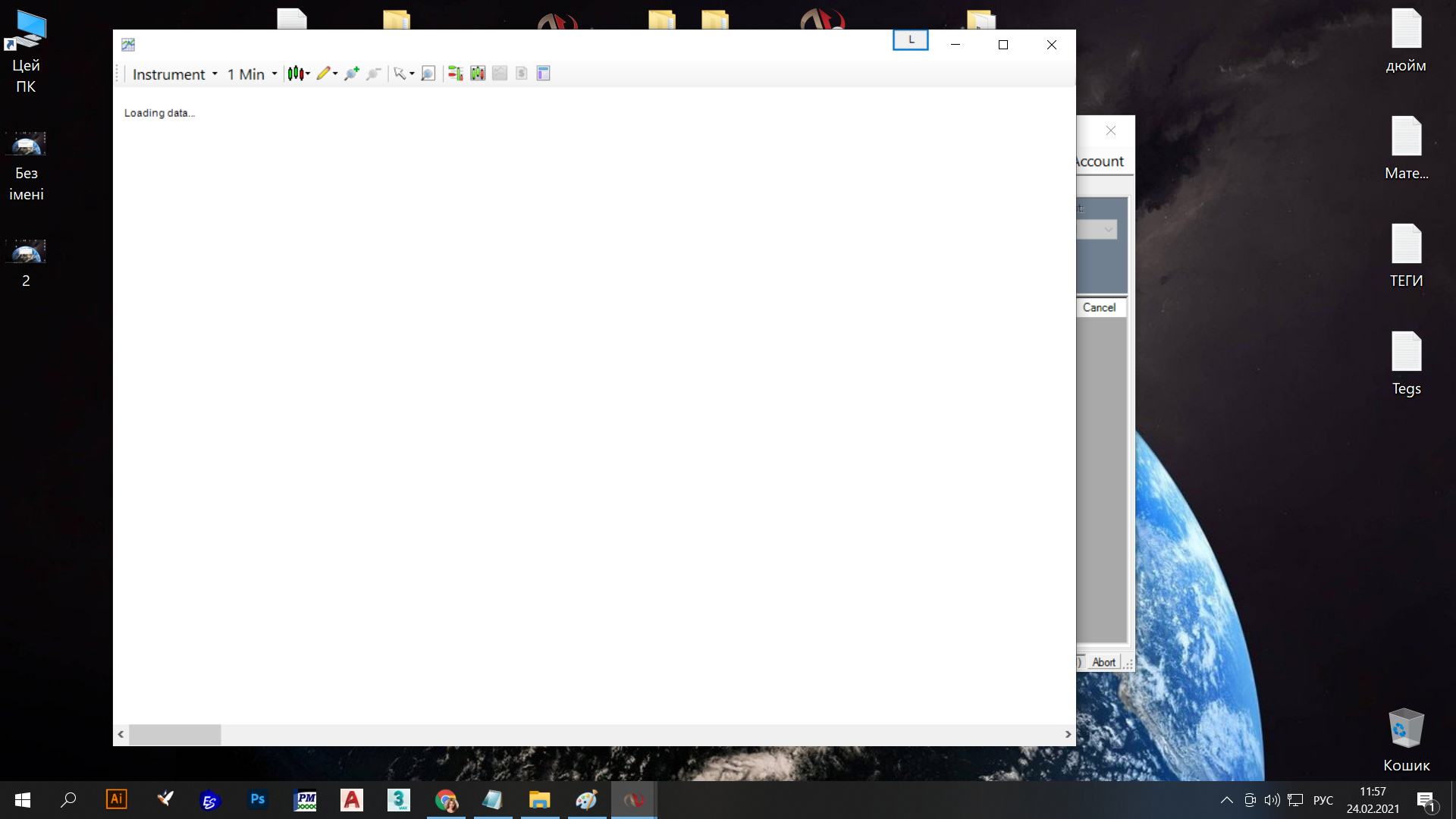This screenshot has height=819, width=1456.
Task: Open the pencil drawing tools menu
Action: click(327, 74)
